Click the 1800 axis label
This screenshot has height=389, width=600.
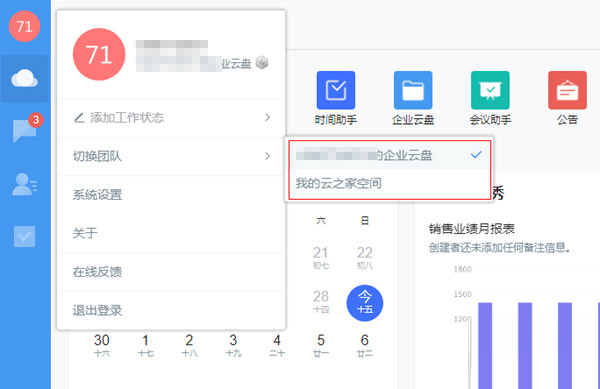click(462, 269)
